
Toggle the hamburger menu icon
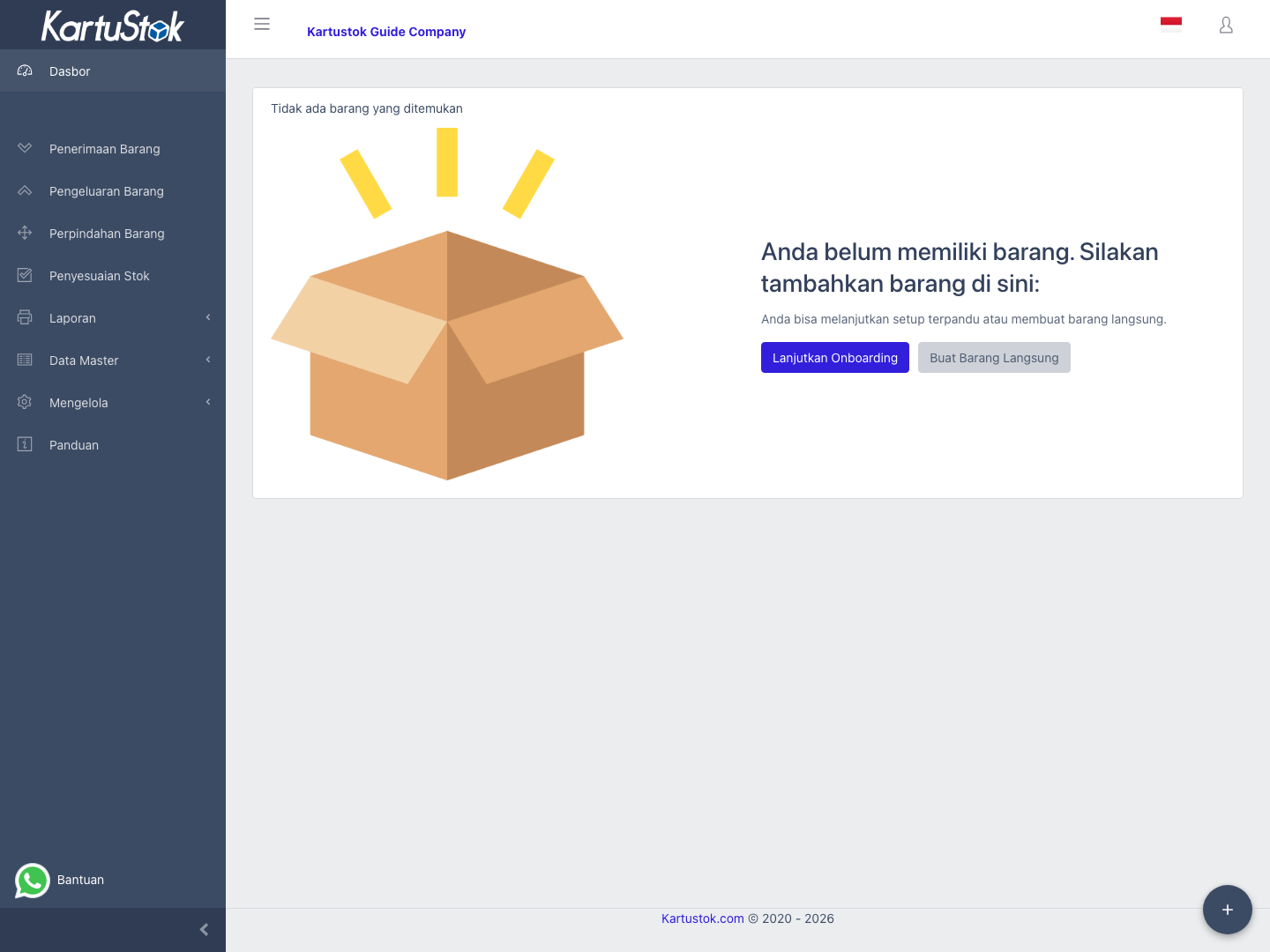click(x=262, y=24)
